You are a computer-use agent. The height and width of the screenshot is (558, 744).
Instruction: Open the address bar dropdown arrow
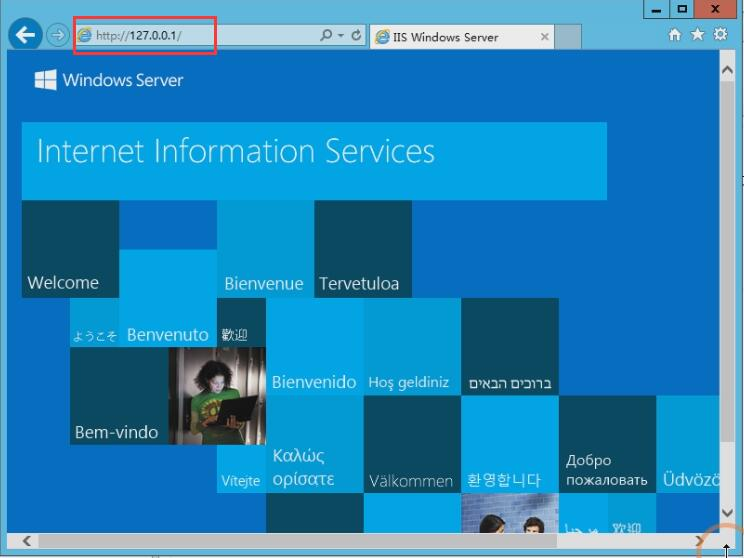pyautogui.click(x=341, y=35)
